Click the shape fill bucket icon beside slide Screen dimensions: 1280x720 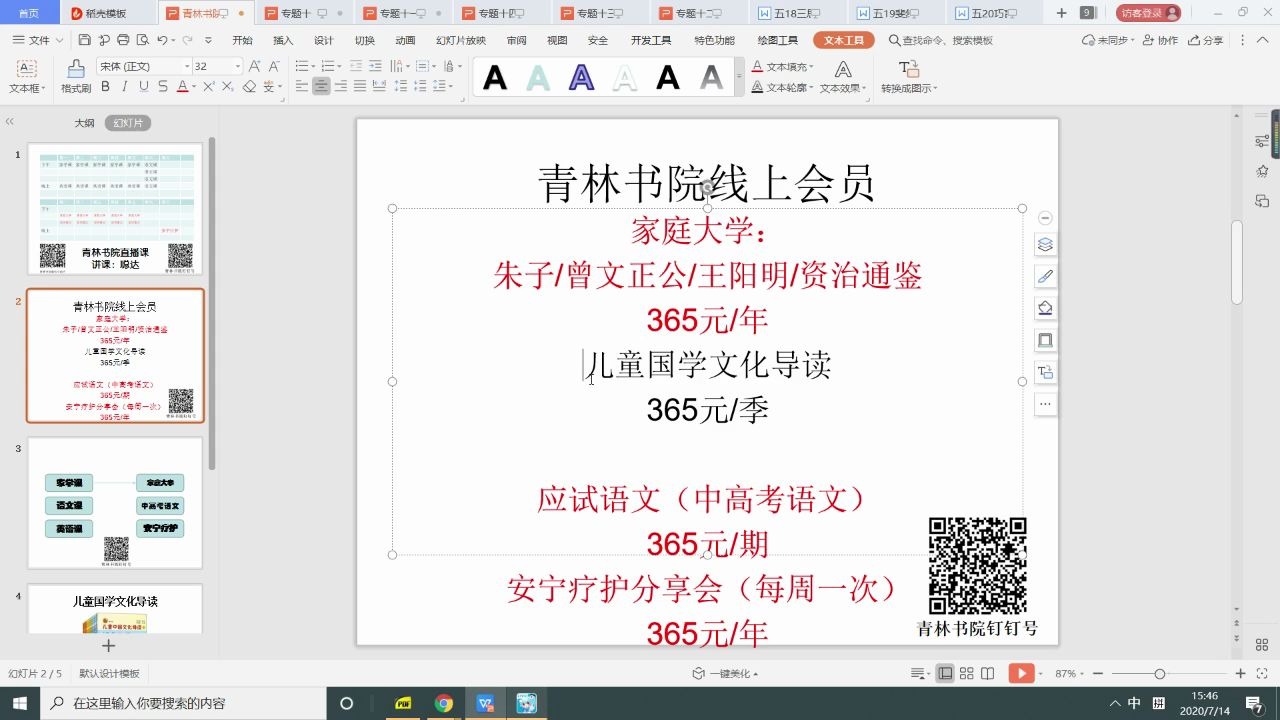1045,308
